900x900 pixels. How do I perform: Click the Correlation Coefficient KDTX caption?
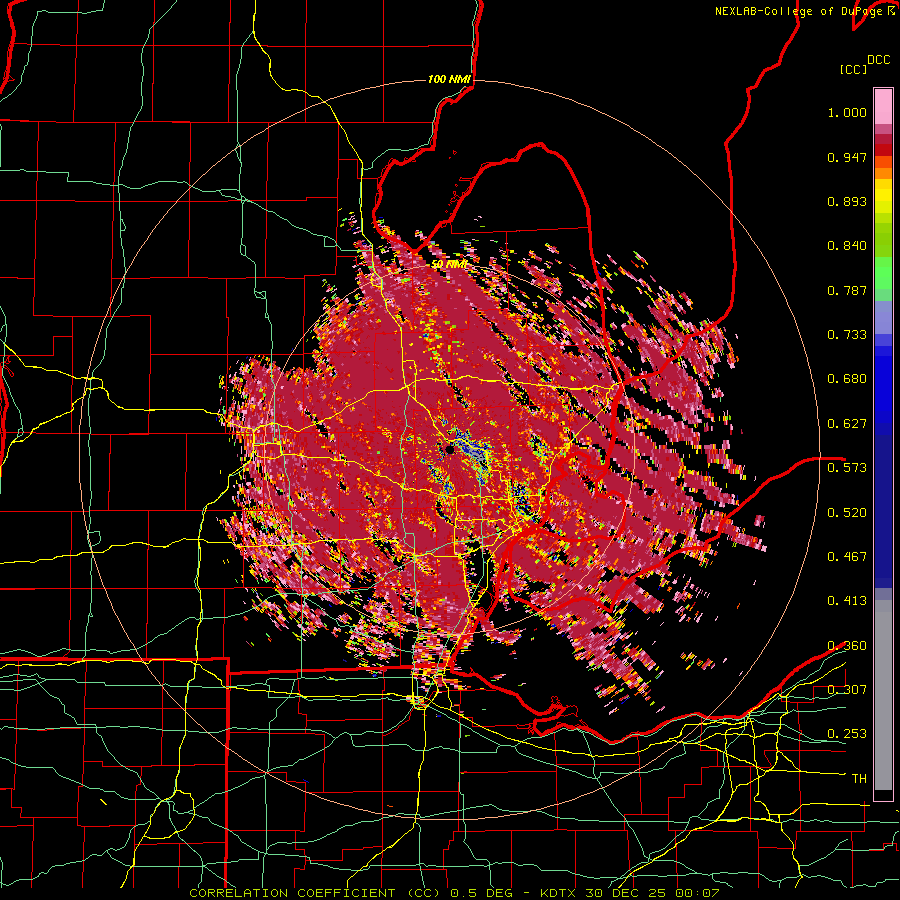pyautogui.click(x=454, y=893)
